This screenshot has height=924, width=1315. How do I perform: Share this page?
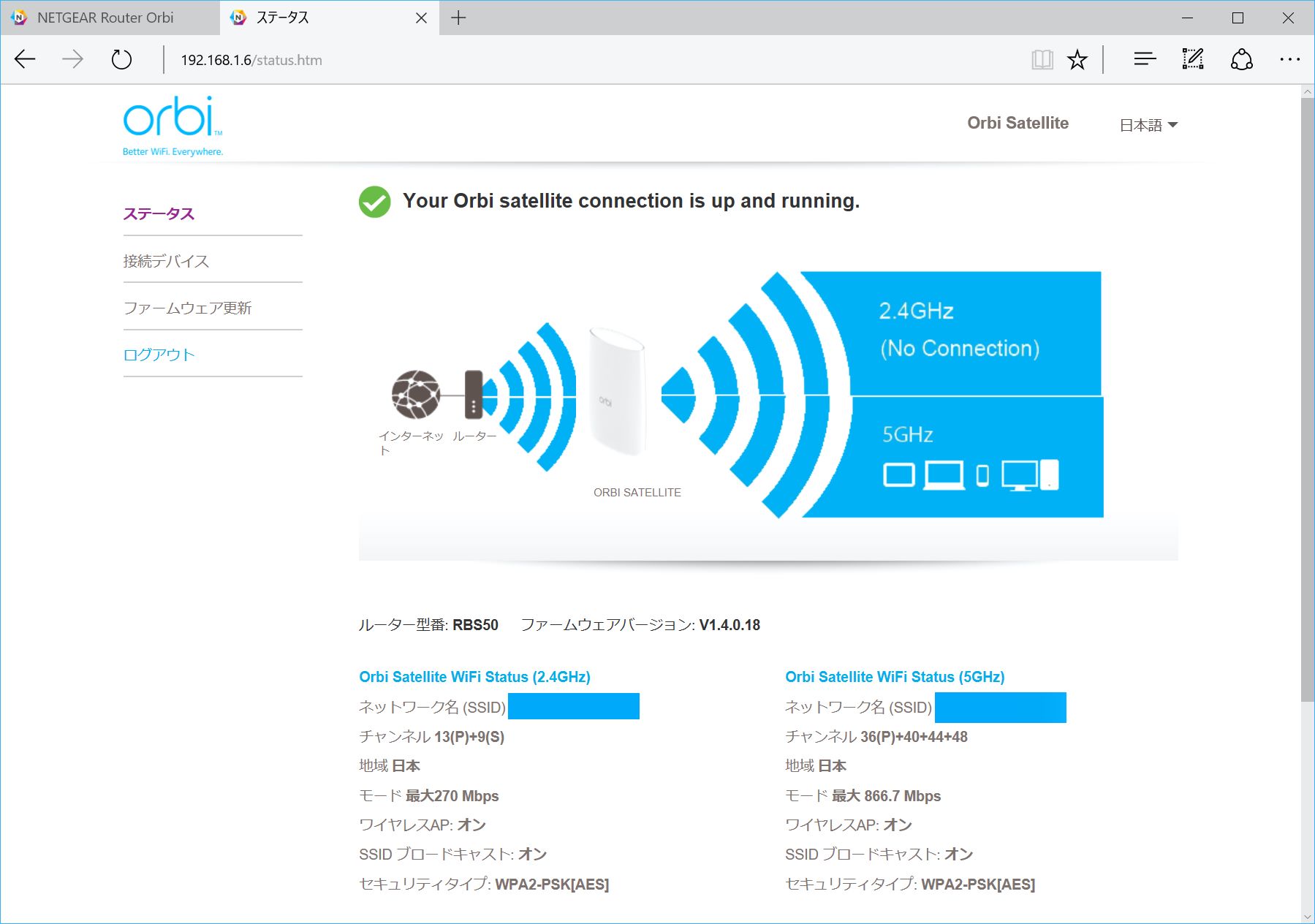coord(1241,59)
